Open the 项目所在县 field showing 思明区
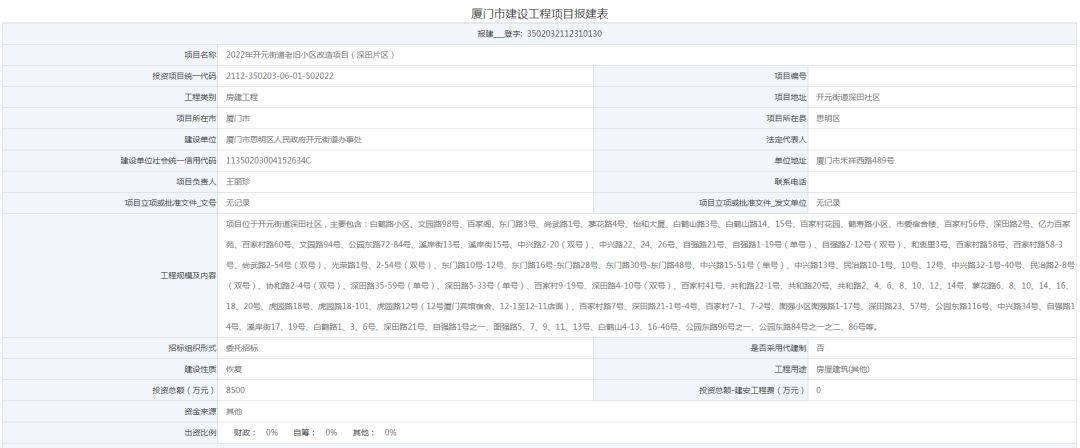This screenshot has height=448, width=1080. click(828, 118)
